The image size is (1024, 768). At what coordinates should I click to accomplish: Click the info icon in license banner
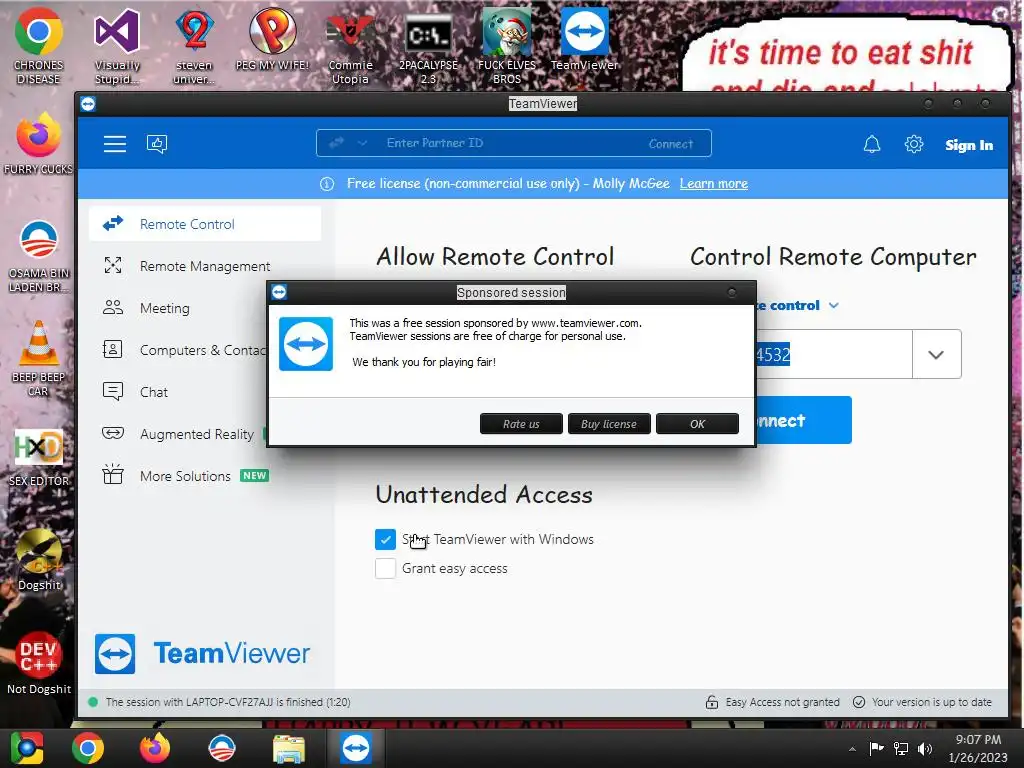pyautogui.click(x=327, y=184)
